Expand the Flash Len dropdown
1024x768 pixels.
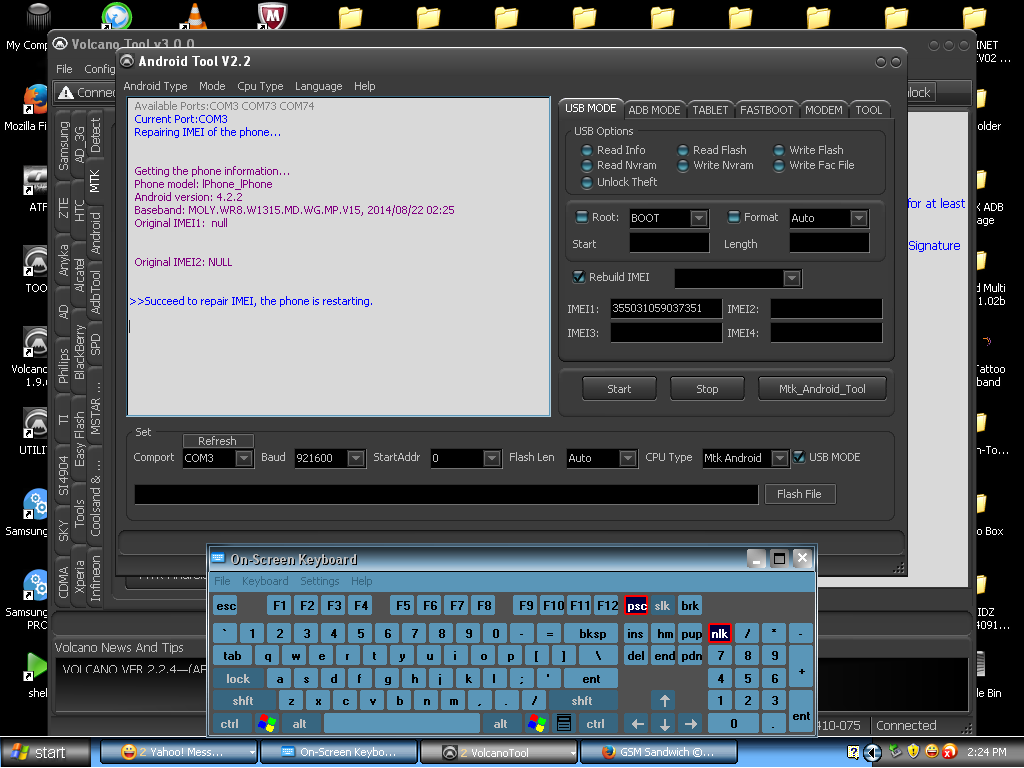tap(628, 458)
